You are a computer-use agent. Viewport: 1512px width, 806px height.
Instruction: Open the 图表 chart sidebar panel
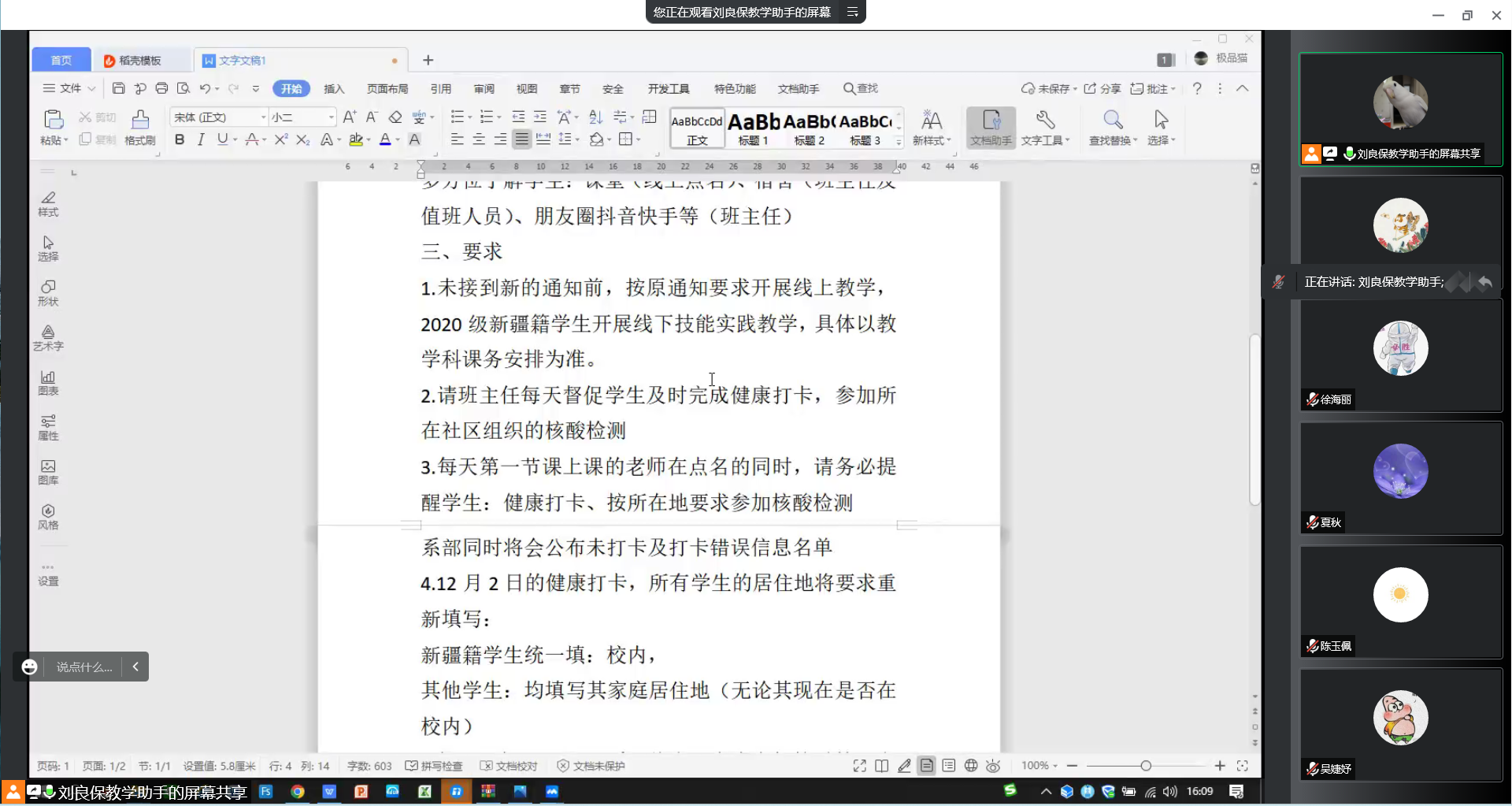tap(48, 383)
